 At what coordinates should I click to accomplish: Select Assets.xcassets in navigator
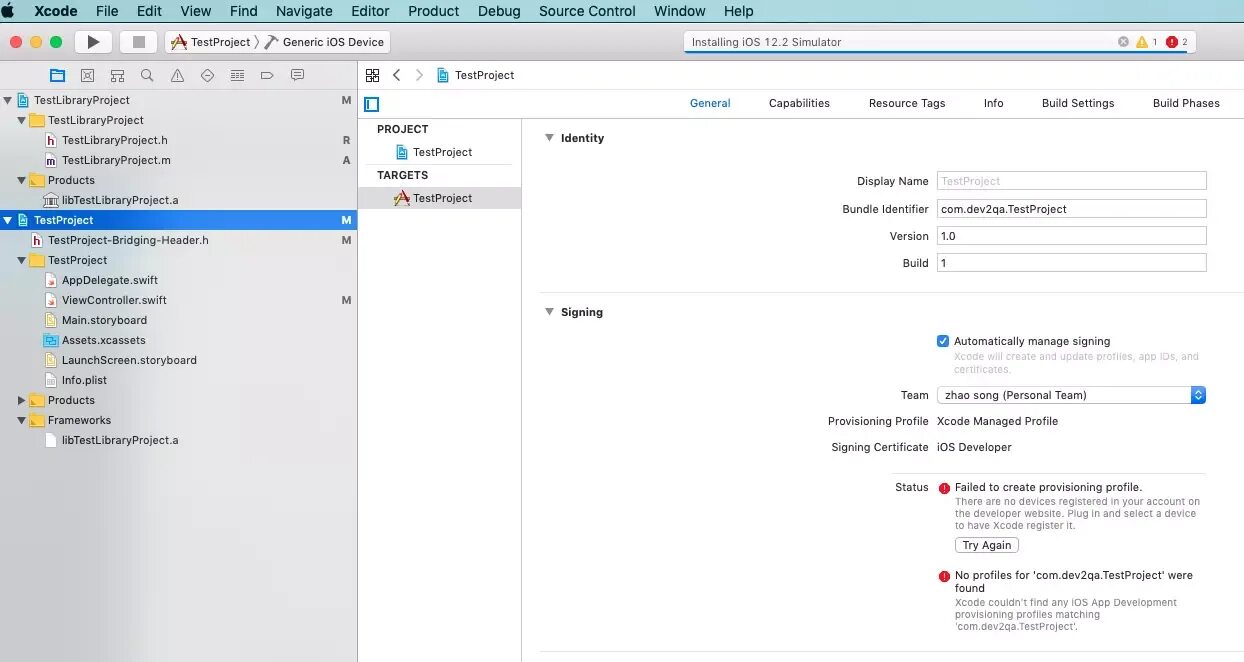click(103, 340)
